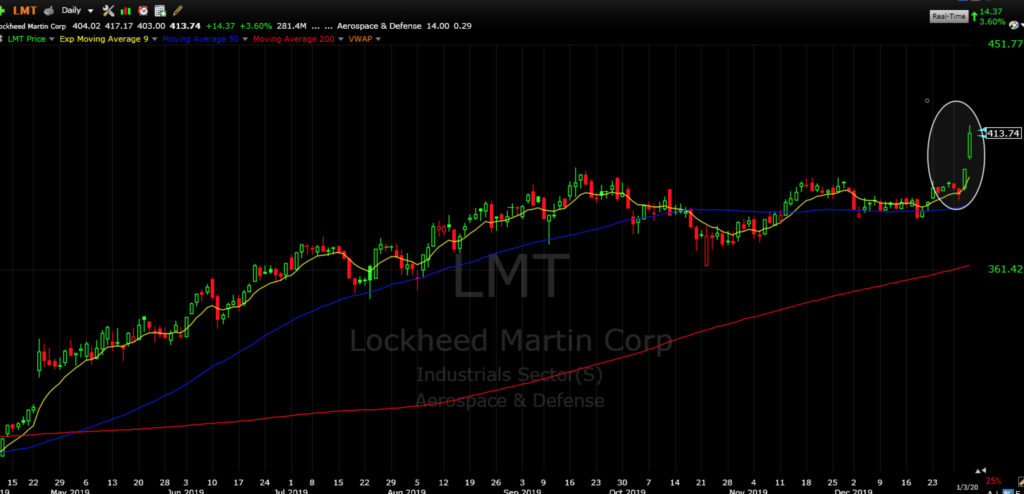Expand the LMT Price dropdown arrow
This screenshot has height=494, width=1024.
click(x=52, y=39)
